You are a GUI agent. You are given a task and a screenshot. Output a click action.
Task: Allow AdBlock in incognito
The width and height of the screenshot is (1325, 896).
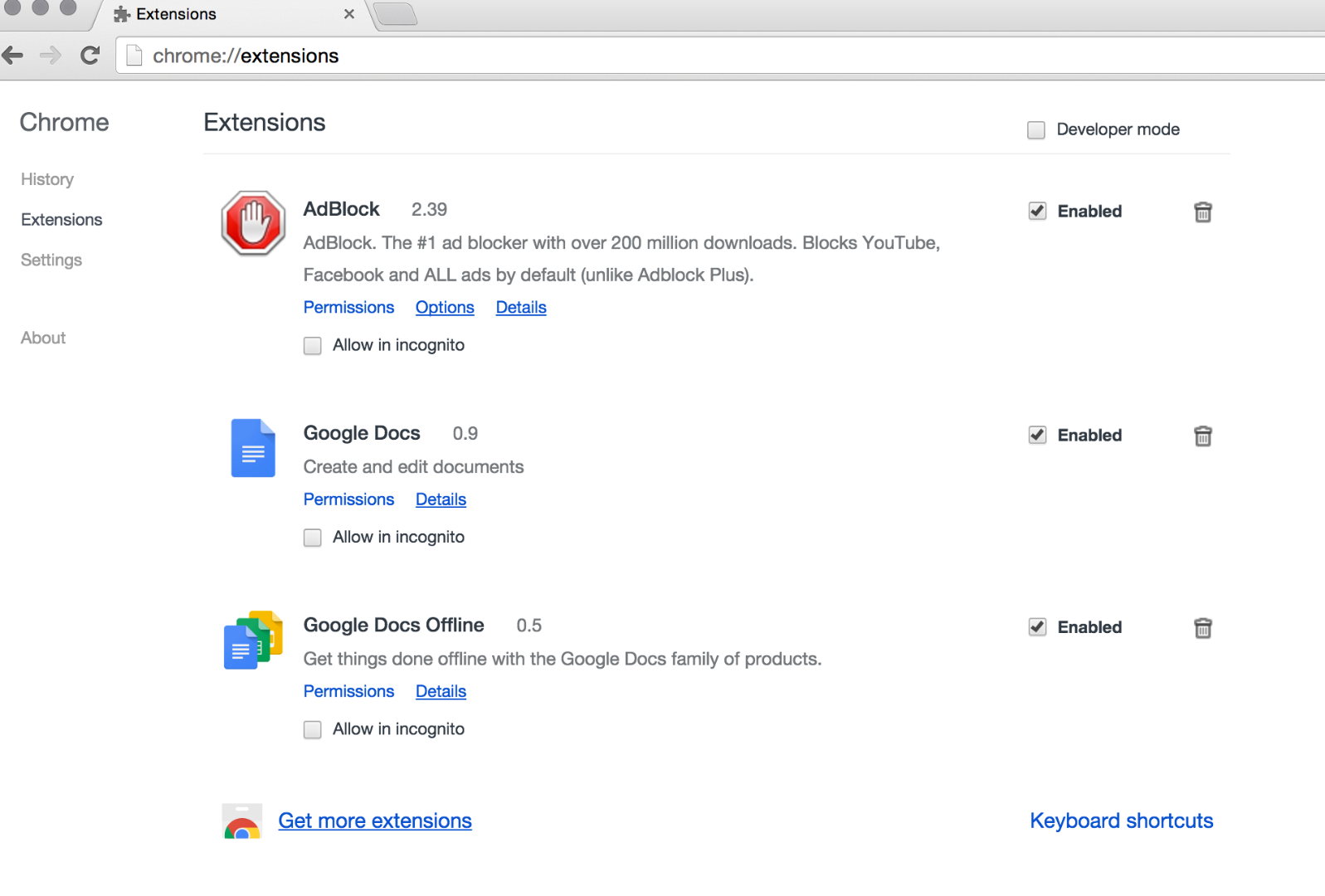tap(312, 346)
